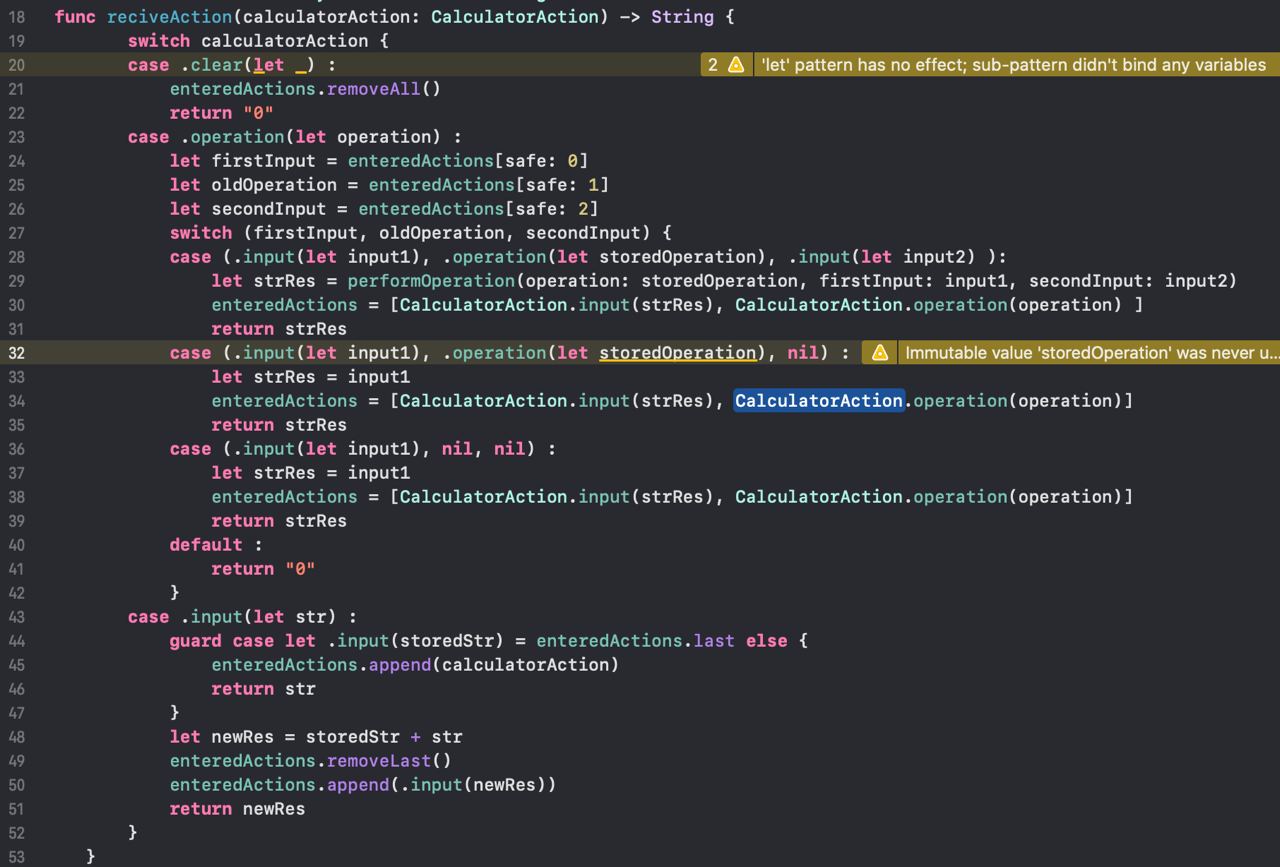Image resolution: width=1280 pixels, height=867 pixels.
Task: Click "return strRes" on line 31
Action: coord(280,329)
